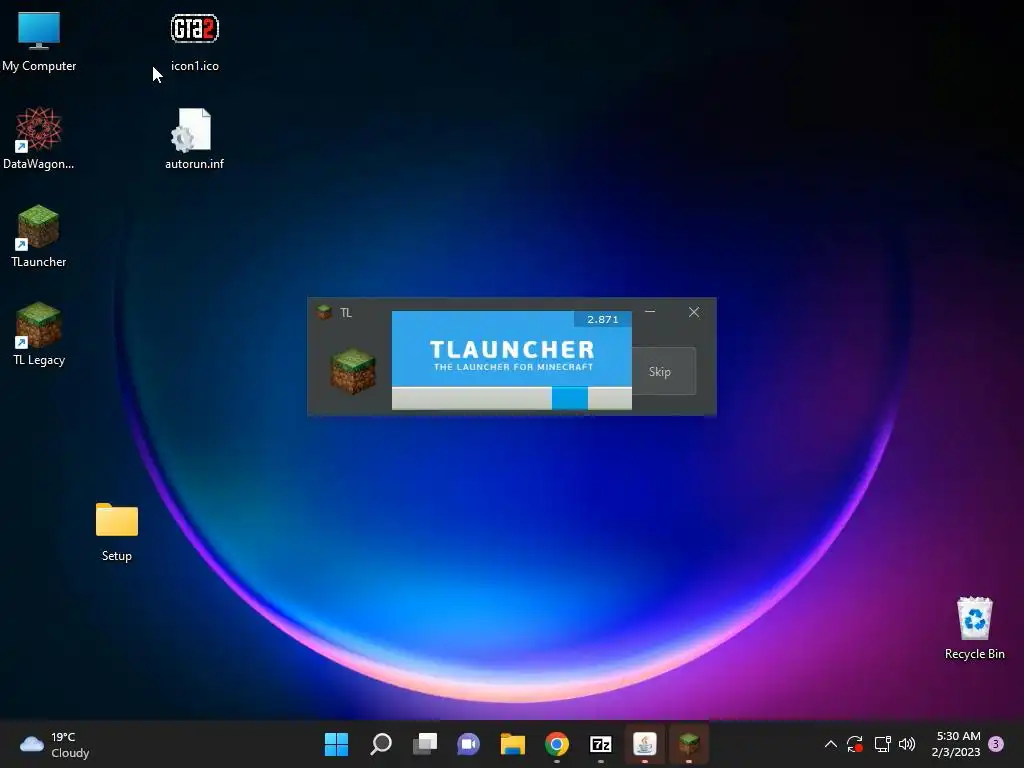Image resolution: width=1024 pixels, height=768 pixels.
Task: Select the TL Legacy desktop shortcut
Action: click(x=39, y=334)
